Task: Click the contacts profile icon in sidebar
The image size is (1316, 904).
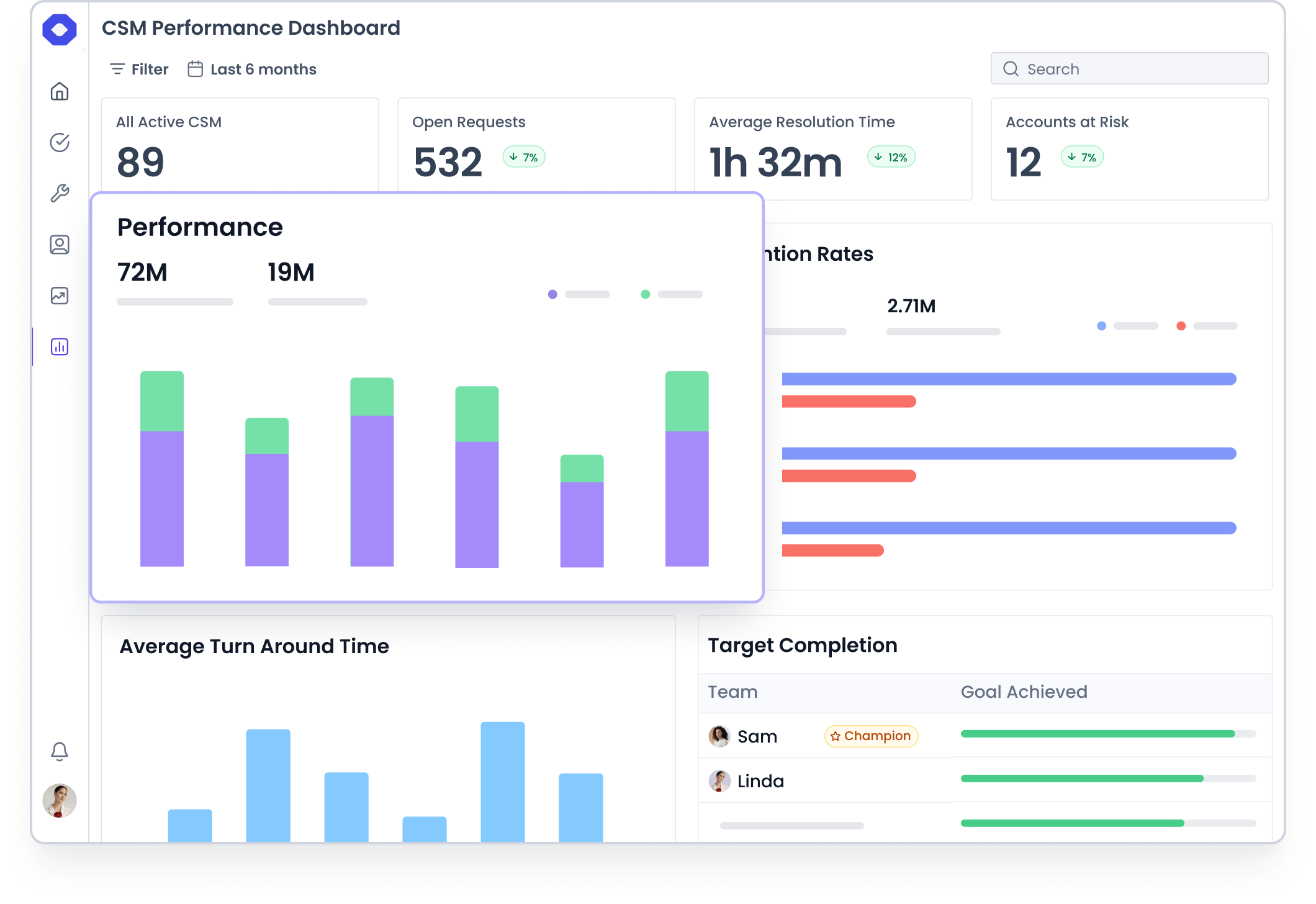Action: (59, 245)
